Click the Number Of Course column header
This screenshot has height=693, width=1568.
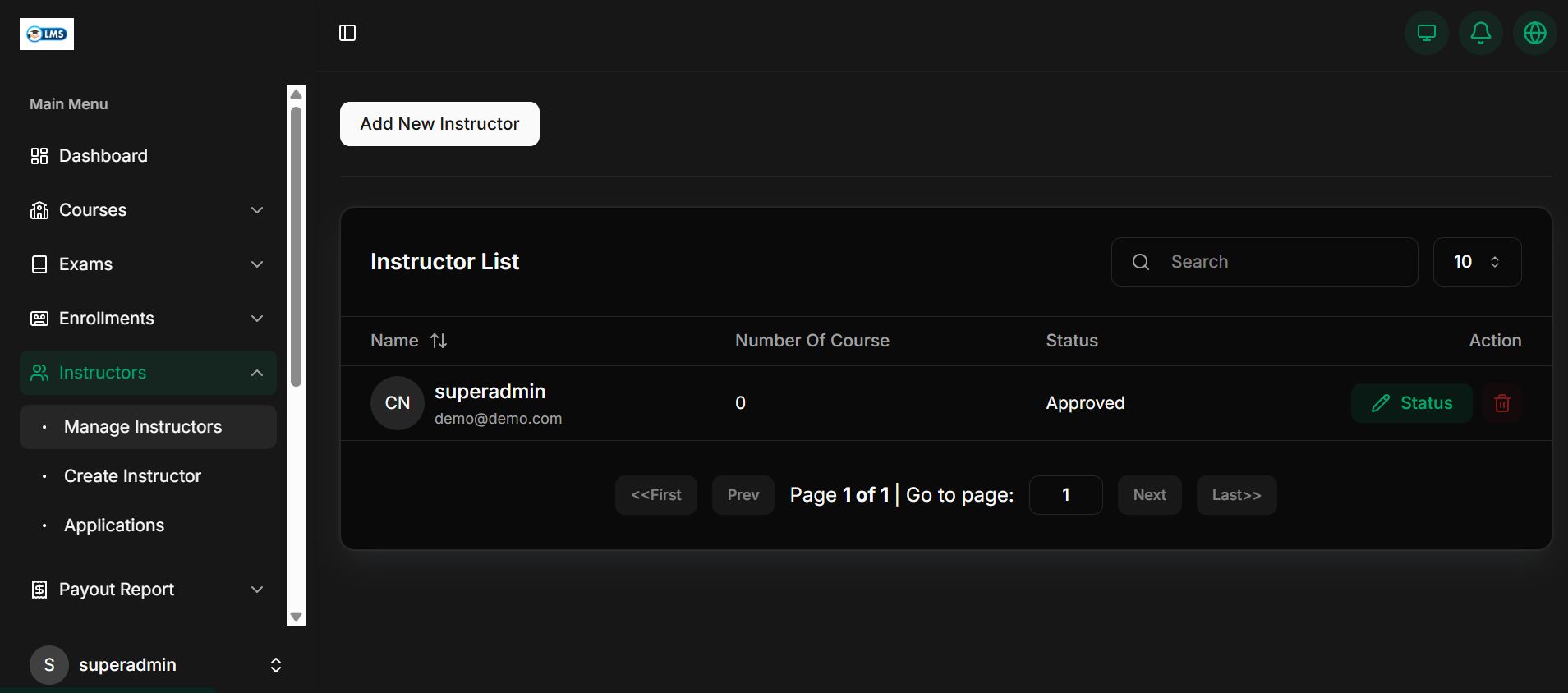coord(812,341)
